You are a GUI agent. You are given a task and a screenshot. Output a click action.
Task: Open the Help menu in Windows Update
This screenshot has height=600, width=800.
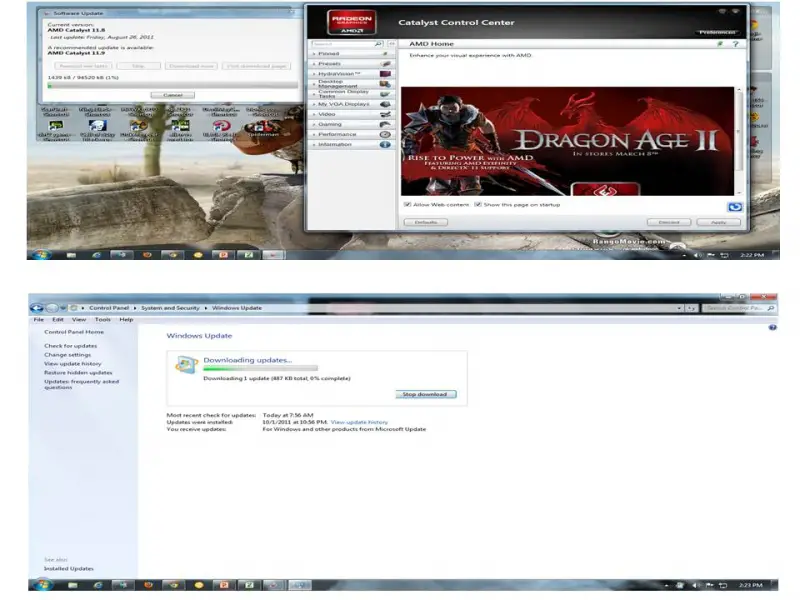(x=126, y=319)
